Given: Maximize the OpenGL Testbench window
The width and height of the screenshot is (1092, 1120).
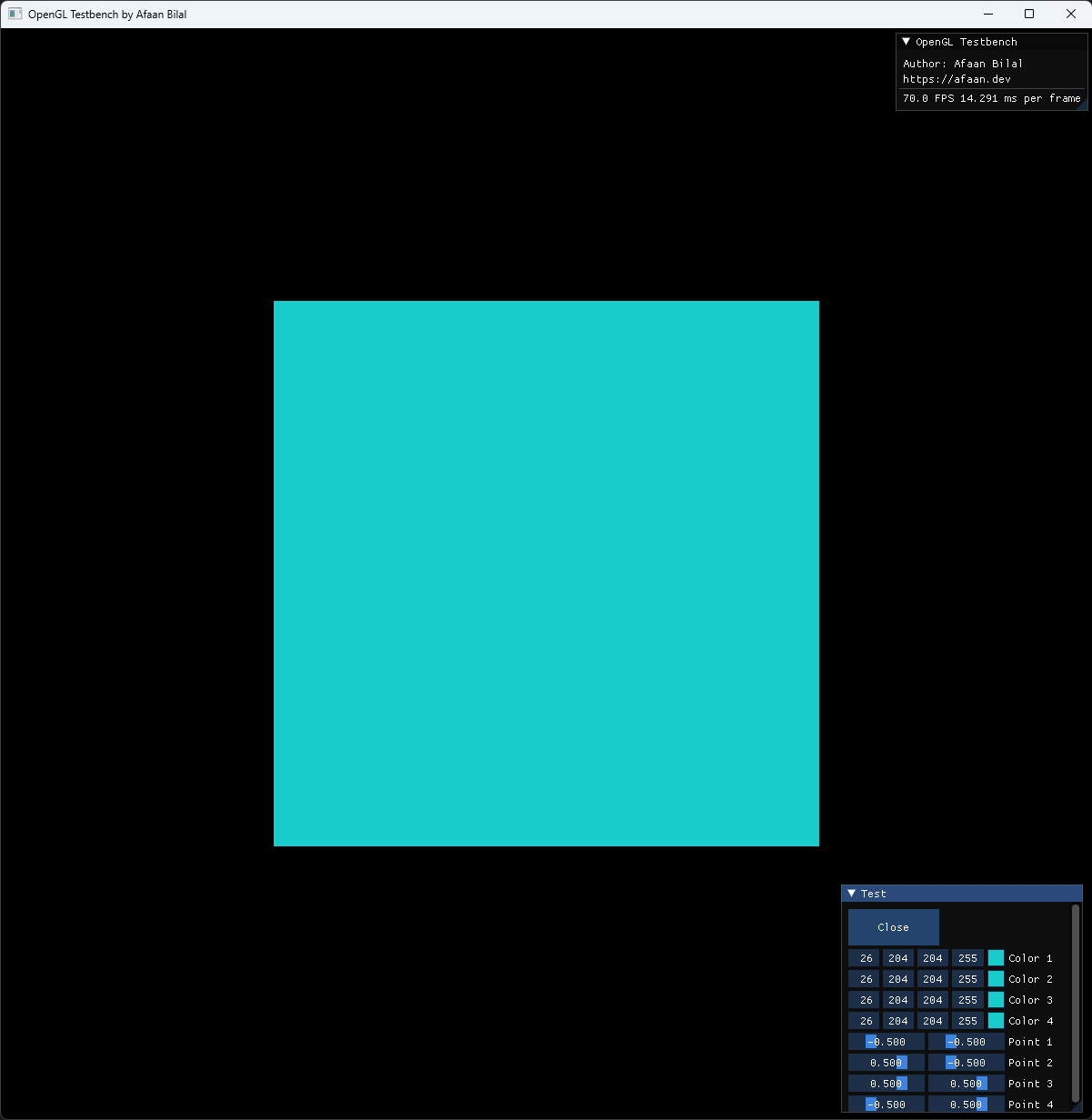Looking at the screenshot, I should 1029,14.
